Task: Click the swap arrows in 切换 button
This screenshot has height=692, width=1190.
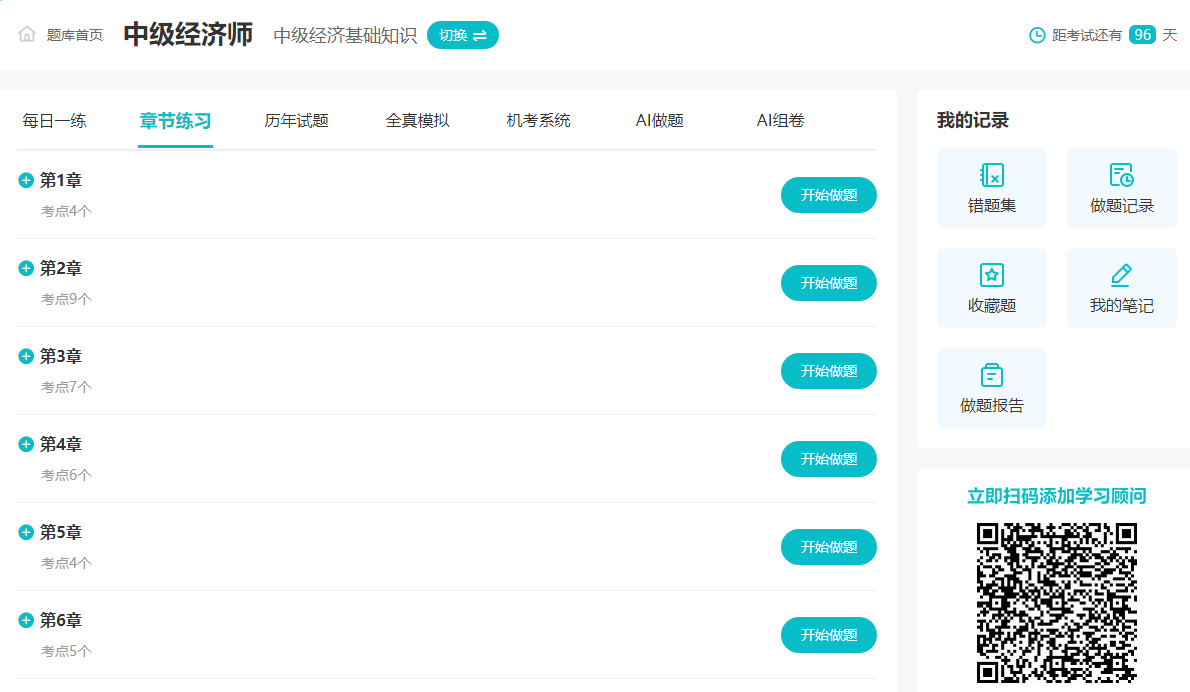Action: pos(480,35)
